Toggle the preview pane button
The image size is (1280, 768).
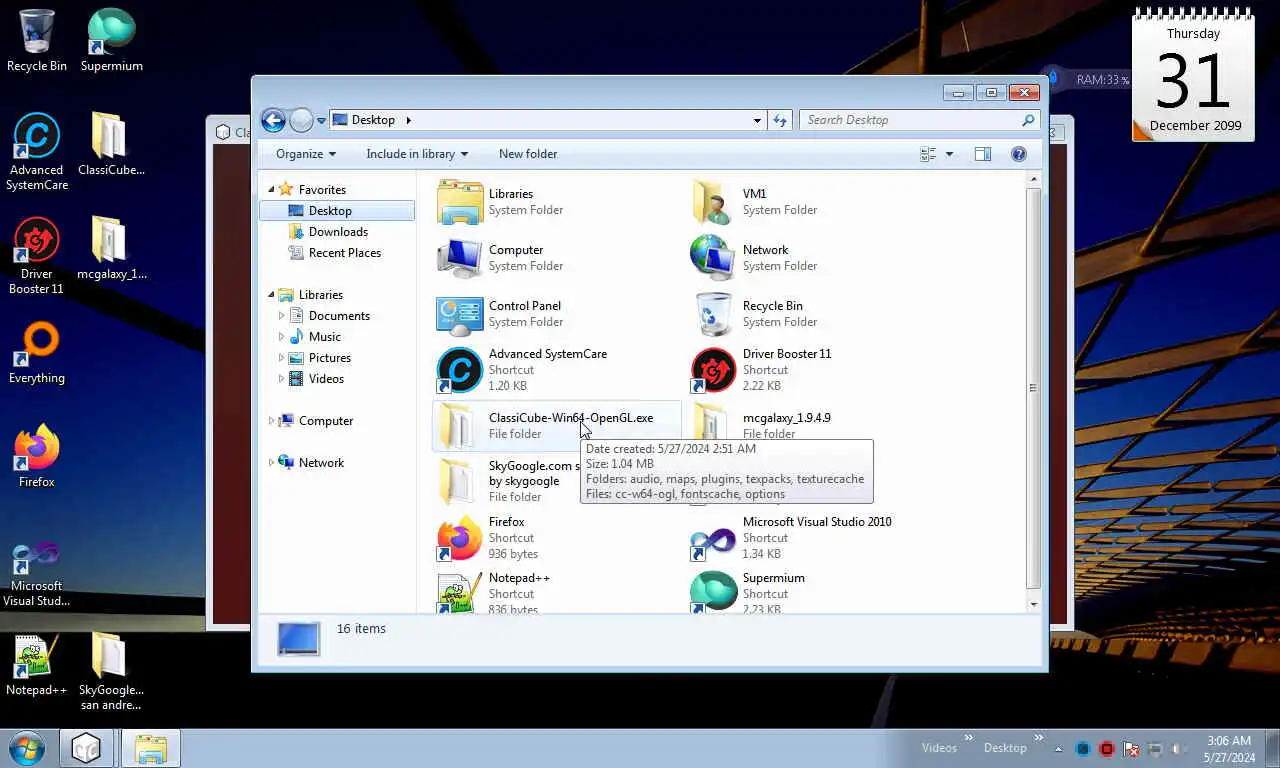coord(983,154)
